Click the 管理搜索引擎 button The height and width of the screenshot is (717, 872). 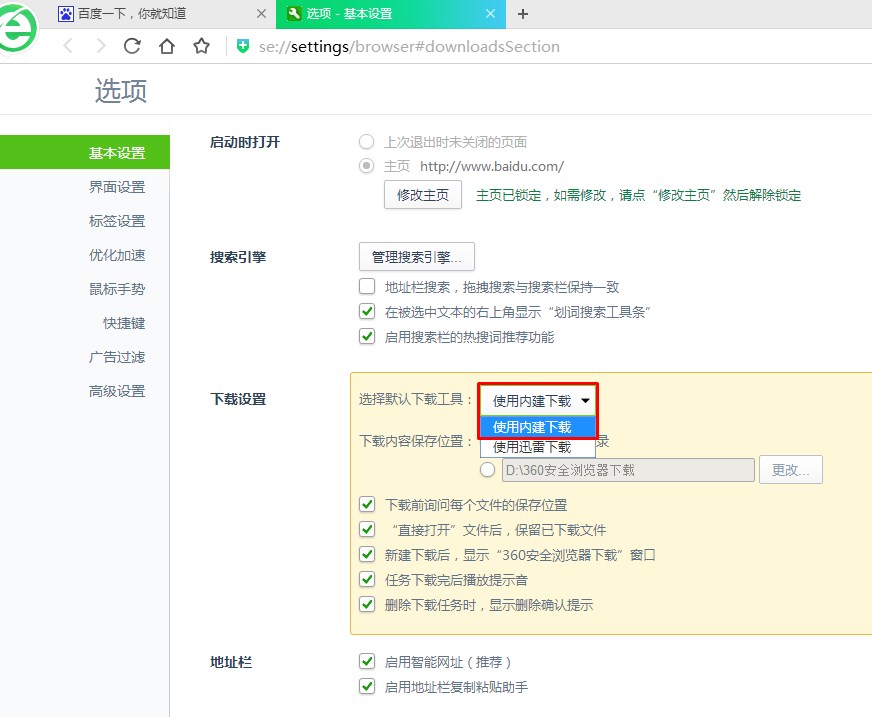tap(417, 257)
